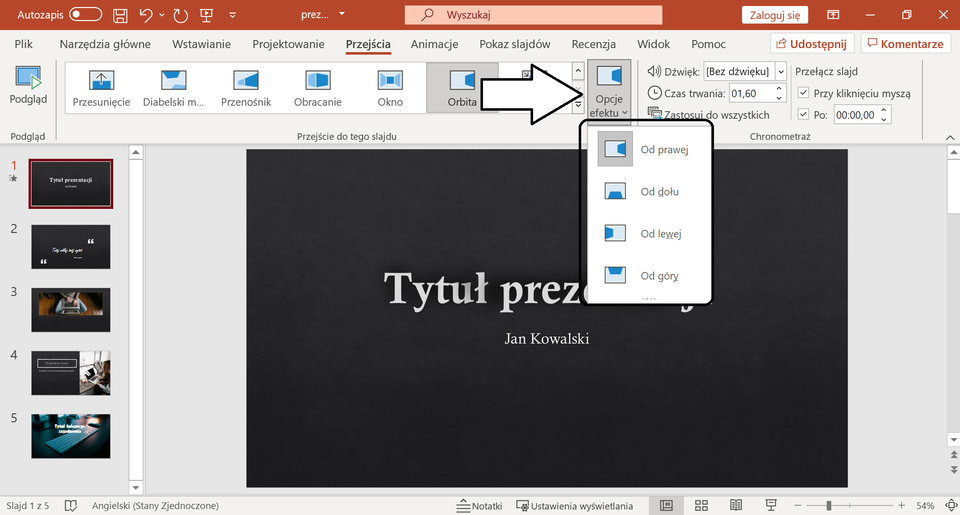This screenshot has height=515, width=960.
Task: Select the Przesunięcie transition
Action: 102,88
